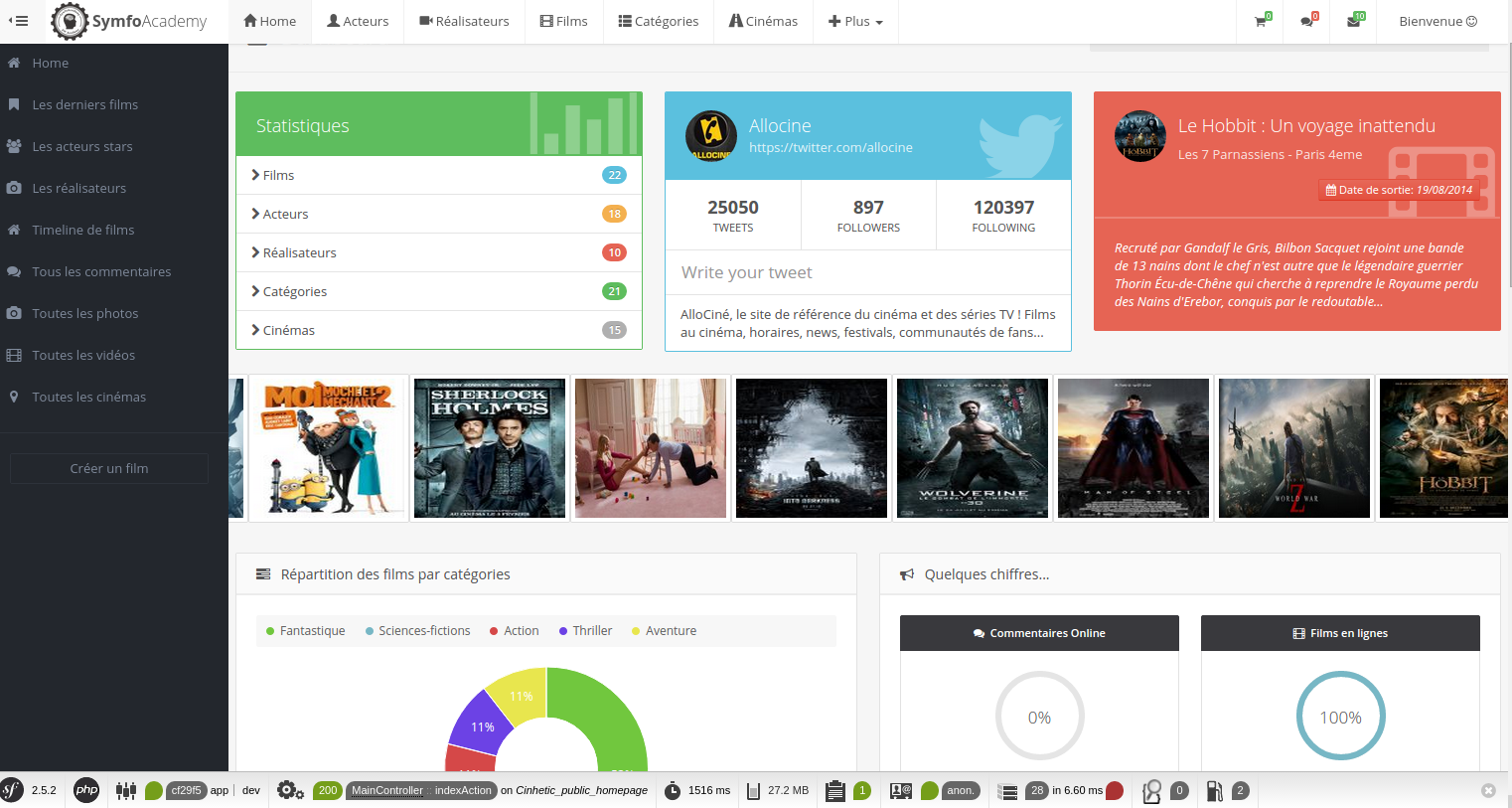Click the Write your tweet field
This screenshot has height=808, width=1512.
[868, 272]
